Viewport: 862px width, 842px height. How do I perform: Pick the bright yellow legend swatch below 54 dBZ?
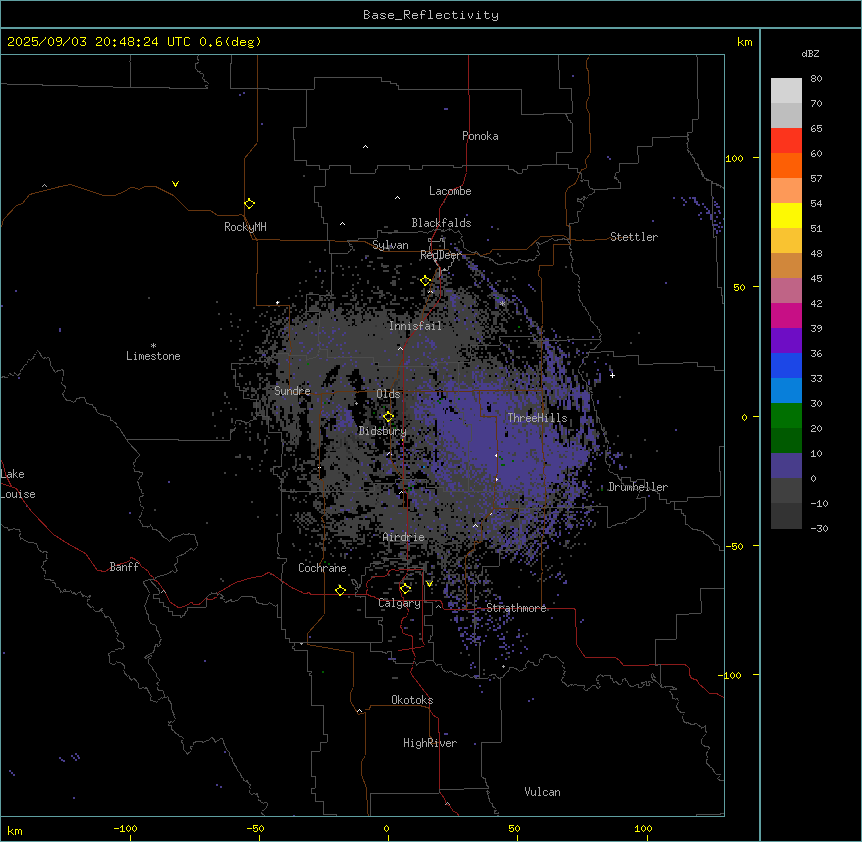pyautogui.click(x=786, y=215)
